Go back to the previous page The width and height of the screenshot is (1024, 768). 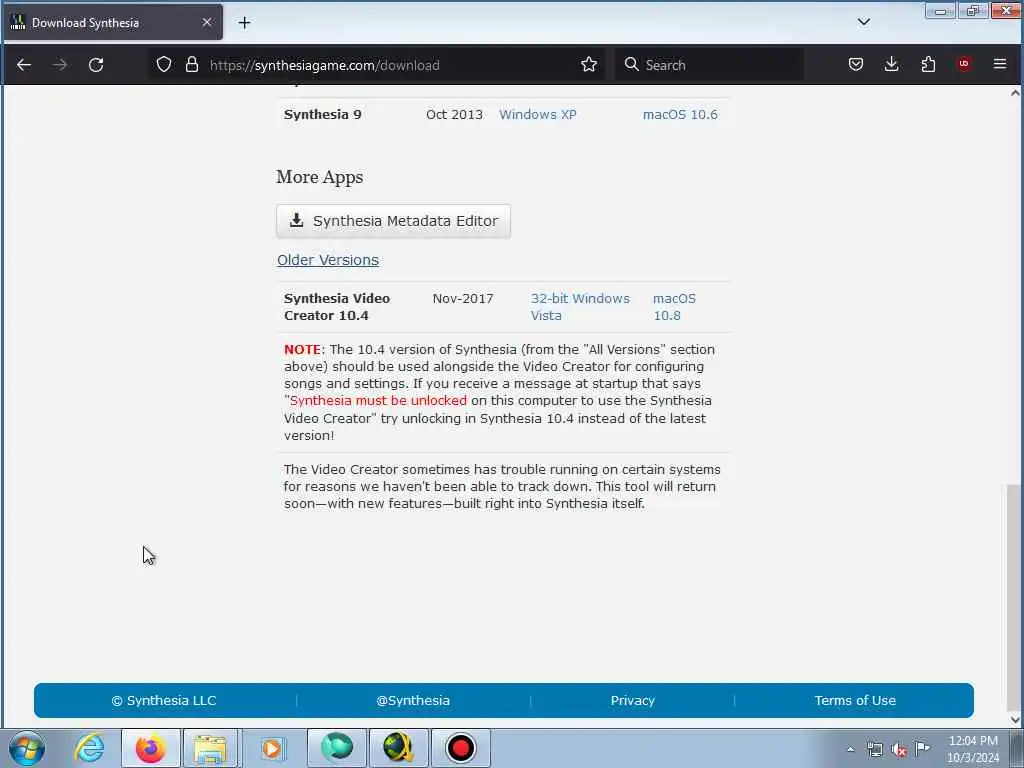pos(24,65)
